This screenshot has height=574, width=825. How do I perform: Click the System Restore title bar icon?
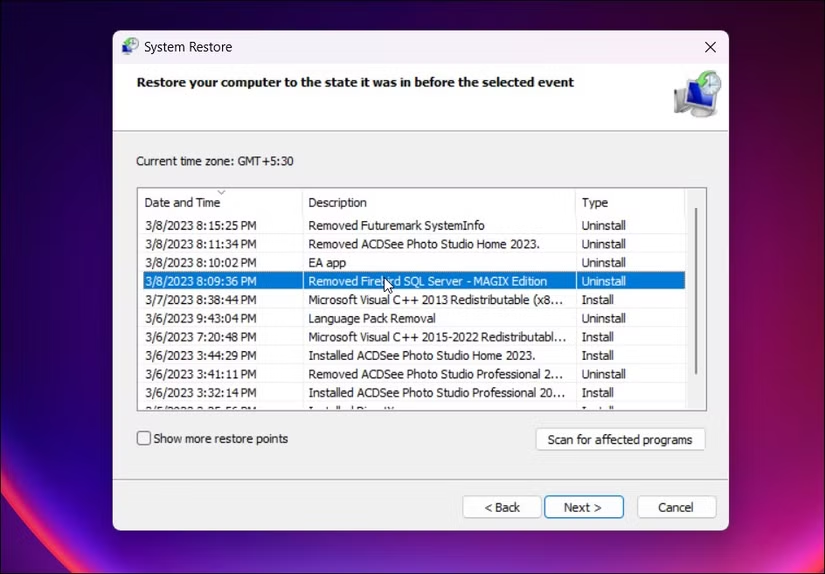130,46
